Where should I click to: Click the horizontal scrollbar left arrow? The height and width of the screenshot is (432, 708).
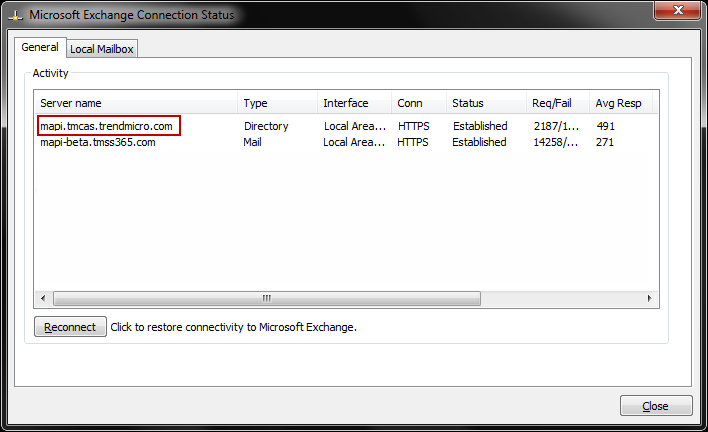pyautogui.click(x=44, y=298)
